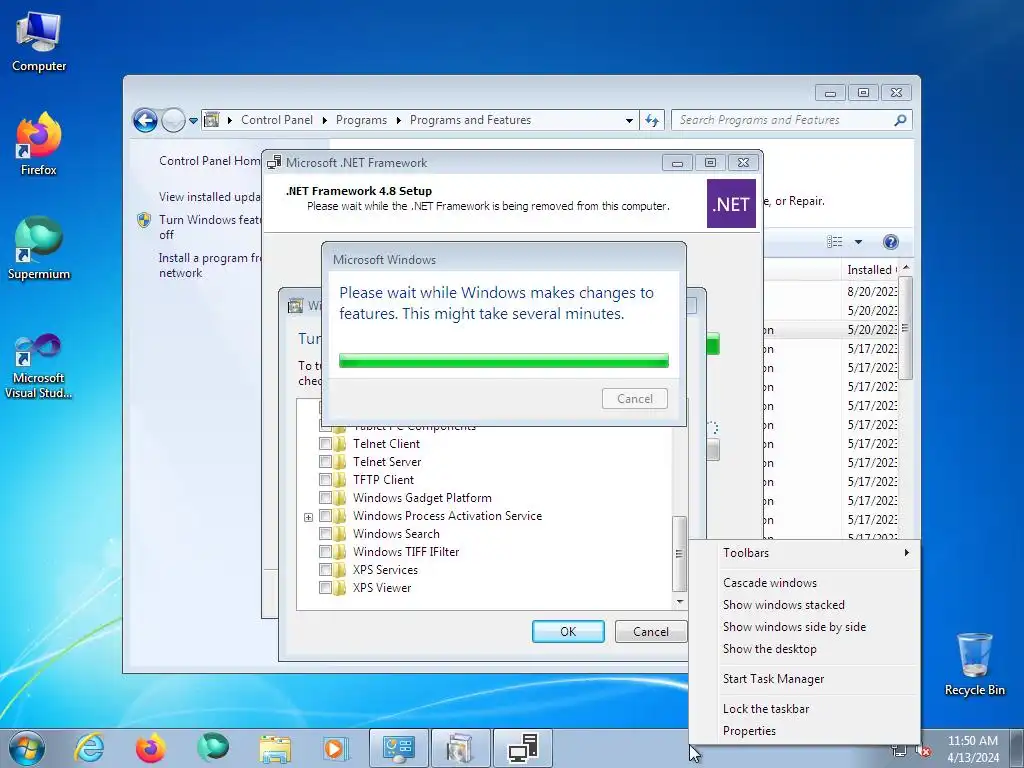
Task: Click the network tray icon
Action: click(899, 751)
